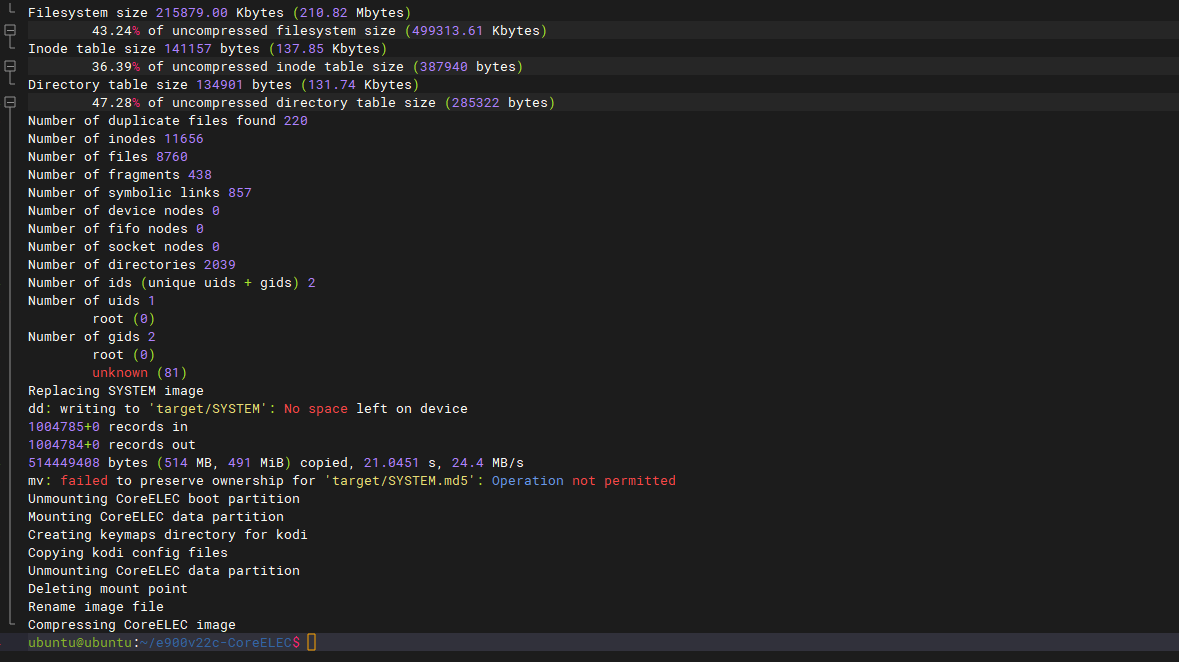The image size is (1179, 662).
Task: Click the "Operation not permitted" error text
Action: tap(583, 481)
